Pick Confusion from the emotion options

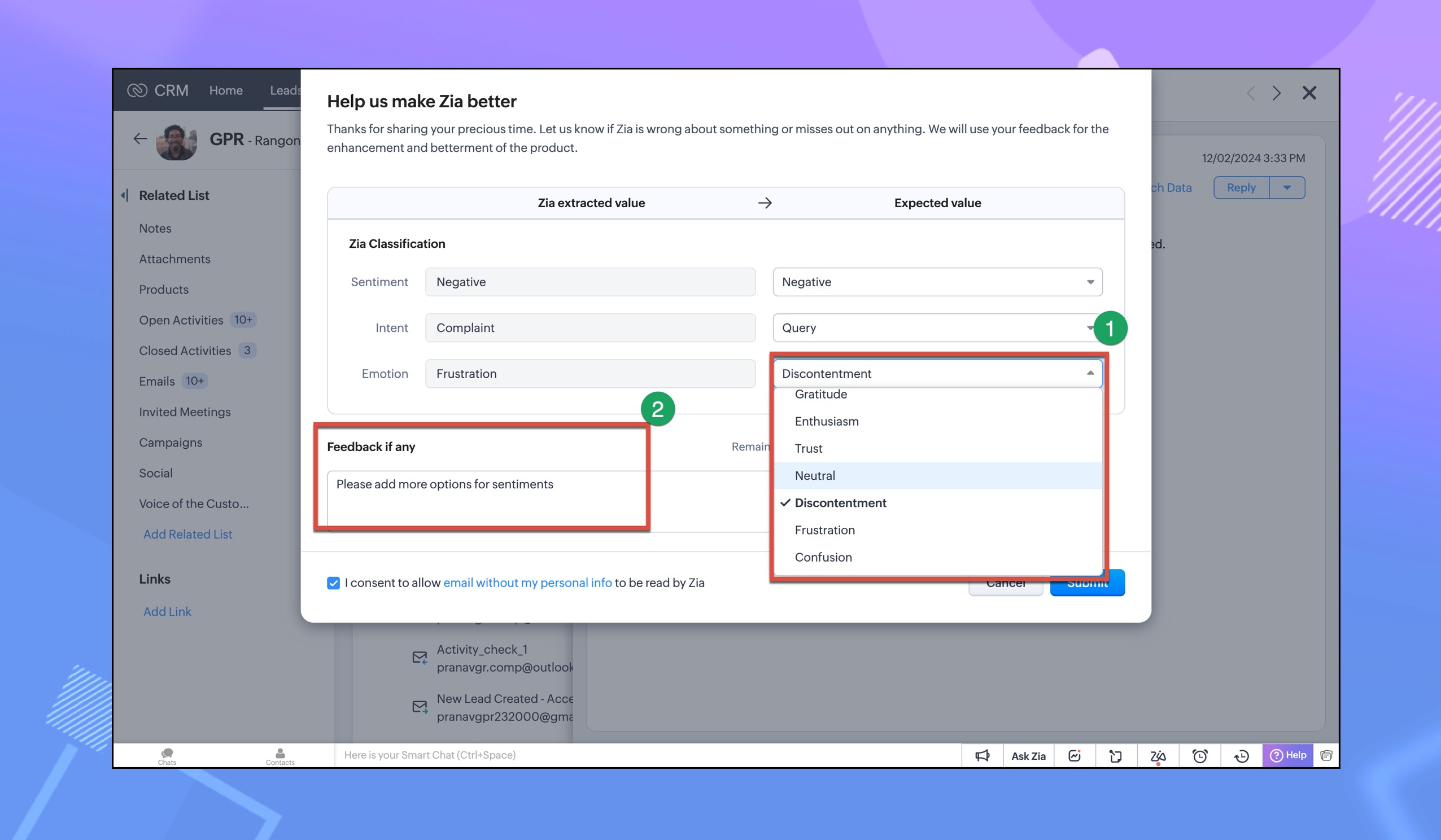pos(823,557)
